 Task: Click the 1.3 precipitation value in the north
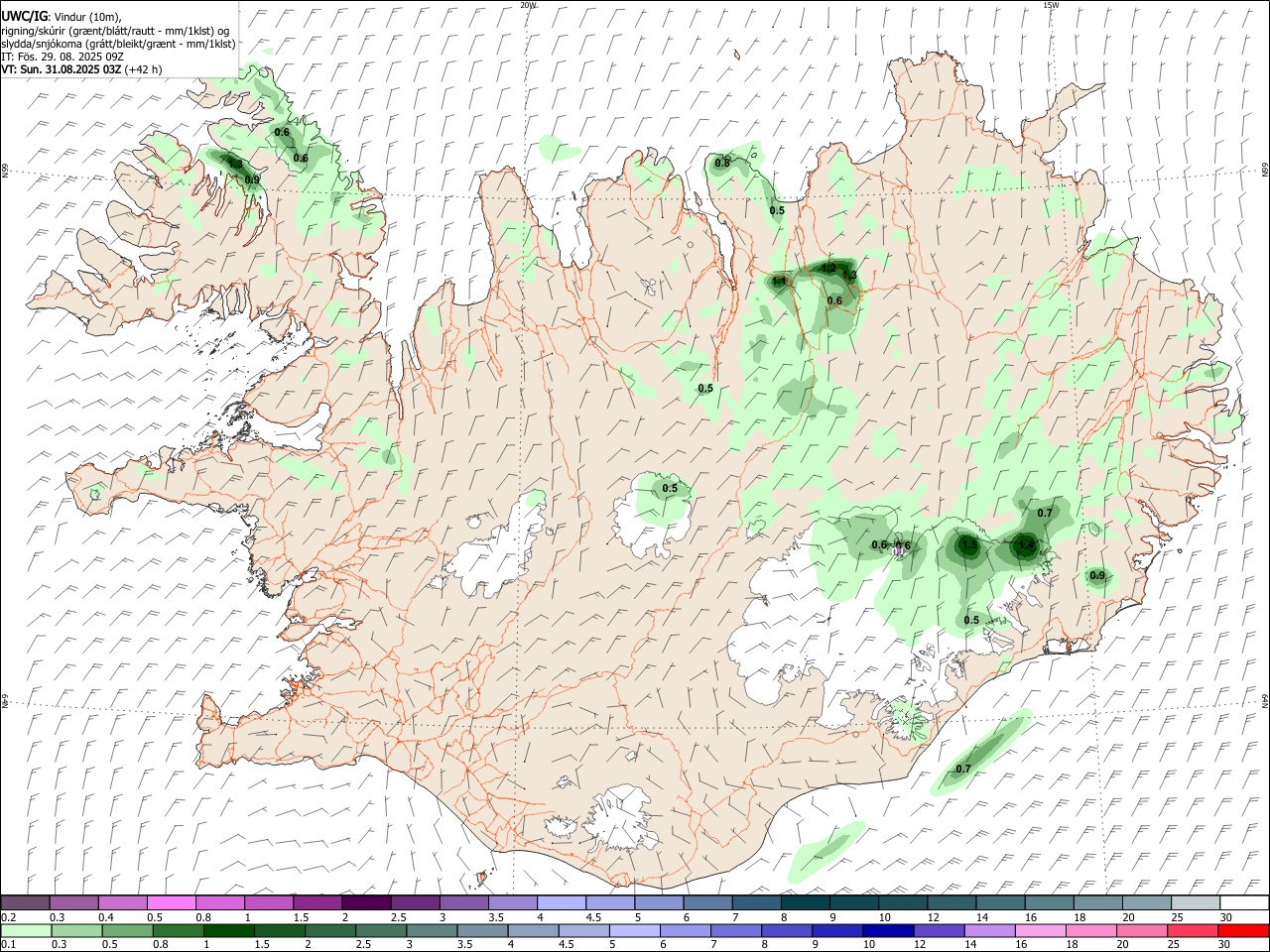coord(849,276)
